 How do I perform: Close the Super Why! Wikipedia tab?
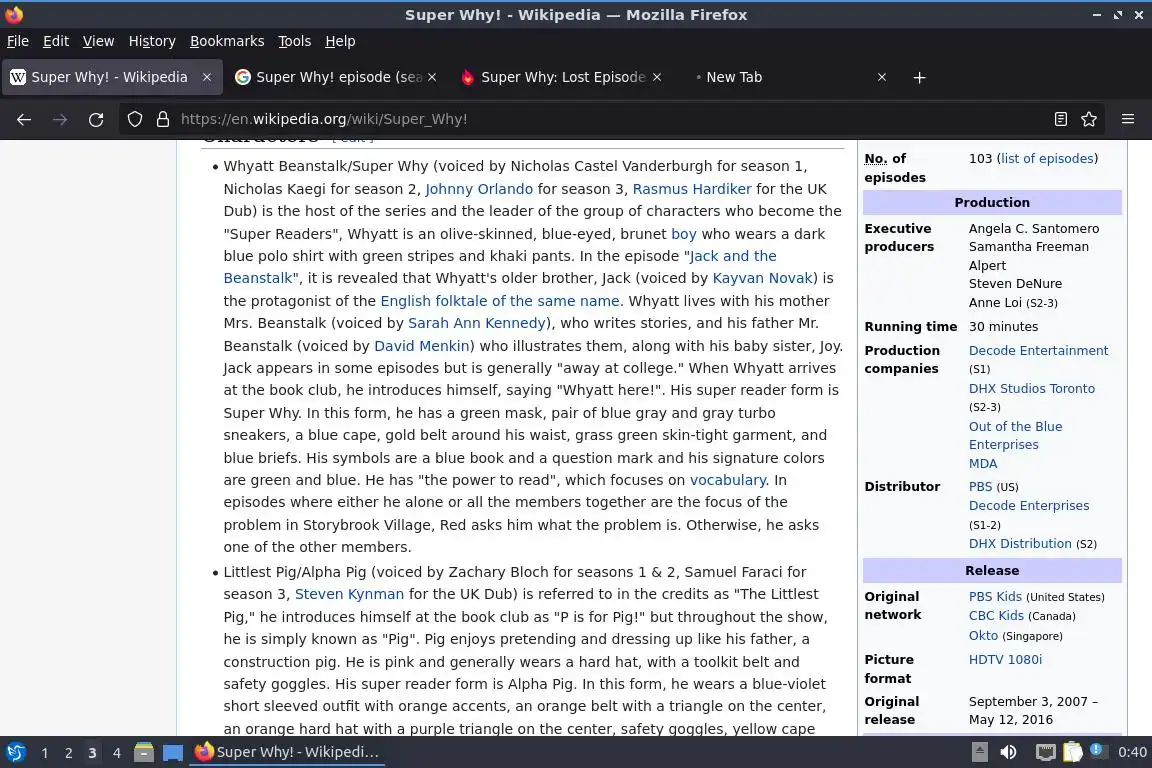[207, 77]
